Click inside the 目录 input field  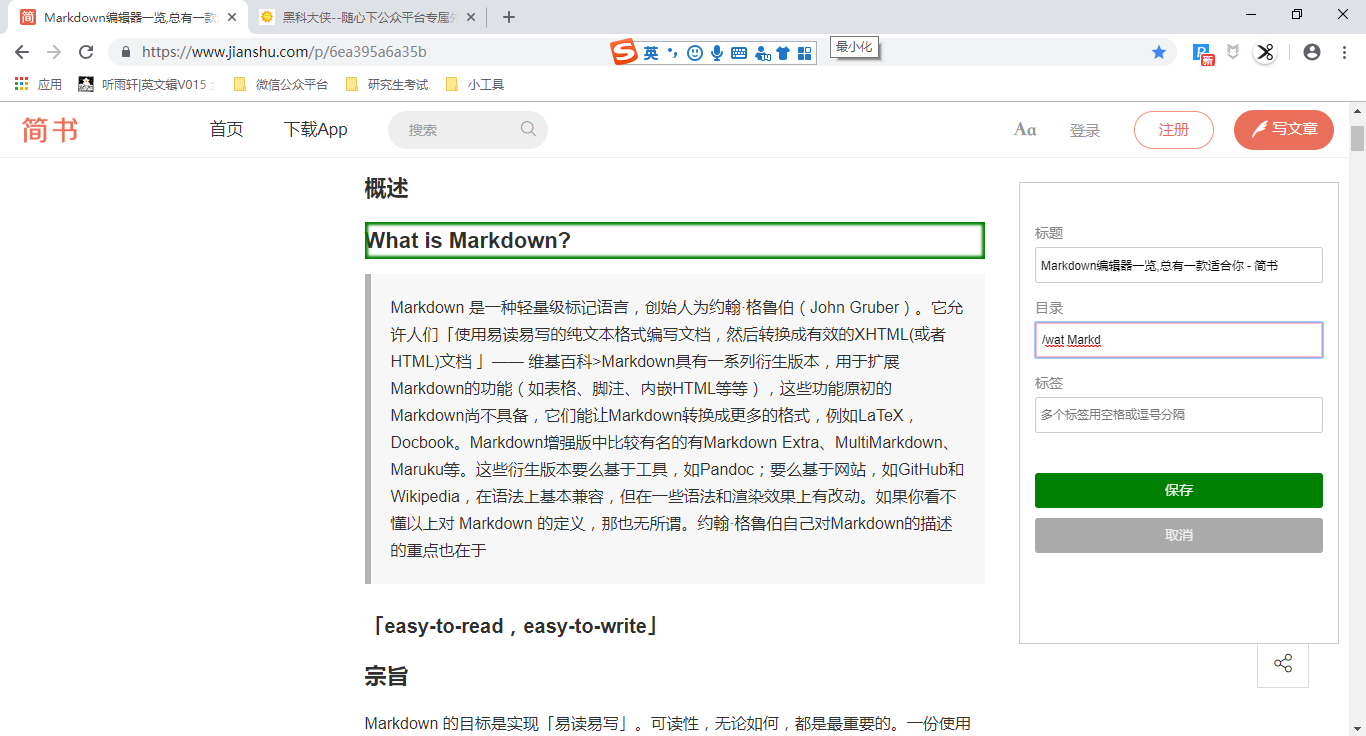(x=1178, y=340)
